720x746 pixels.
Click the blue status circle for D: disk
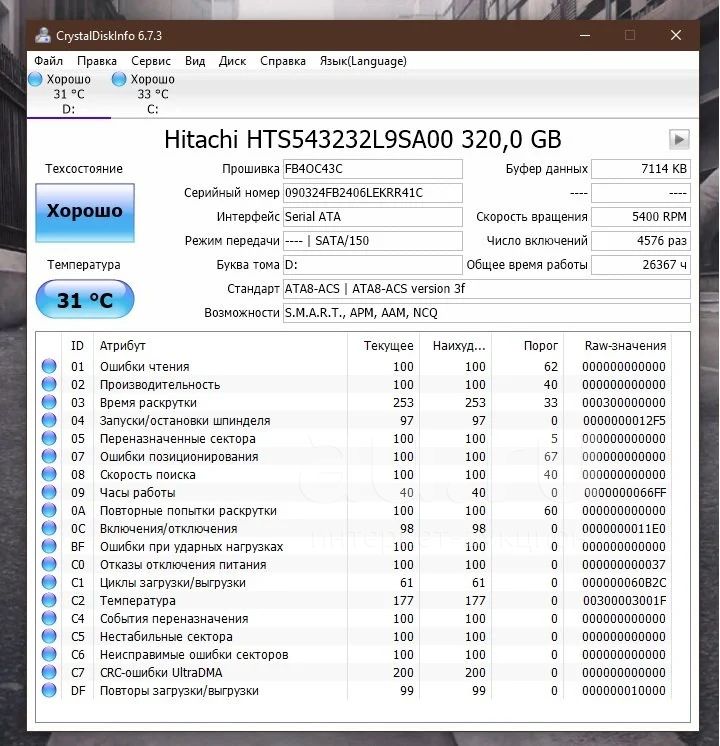[35, 79]
